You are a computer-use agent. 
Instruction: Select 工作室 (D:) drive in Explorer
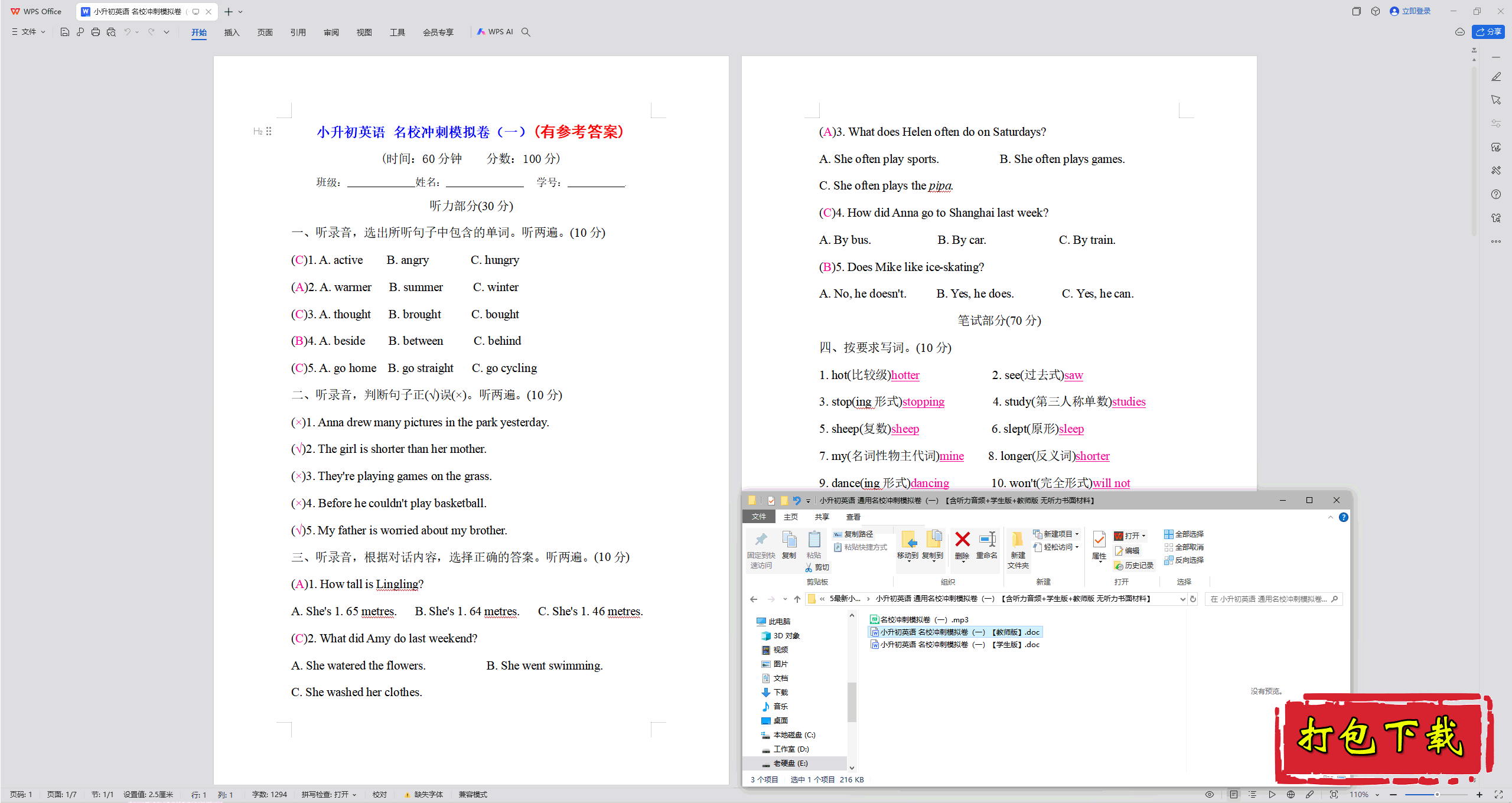(786, 749)
